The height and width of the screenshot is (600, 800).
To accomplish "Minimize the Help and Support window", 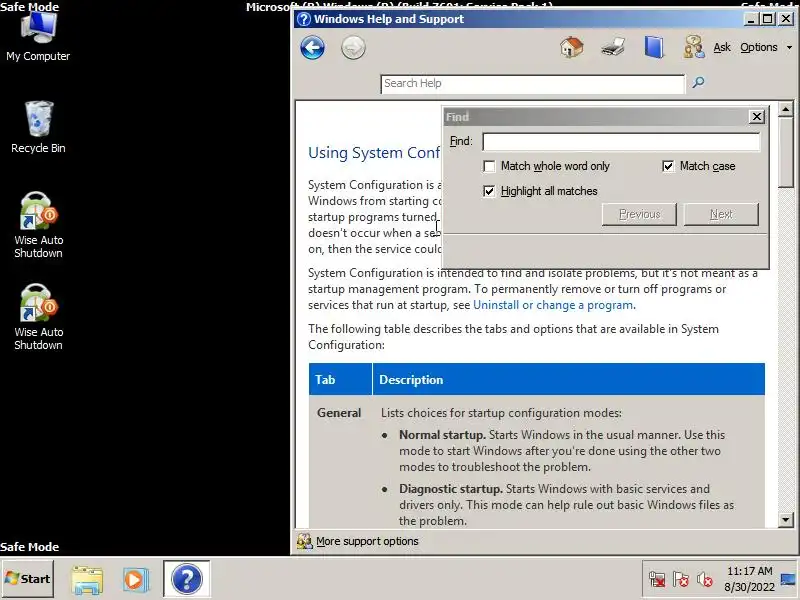I will (x=751, y=19).
